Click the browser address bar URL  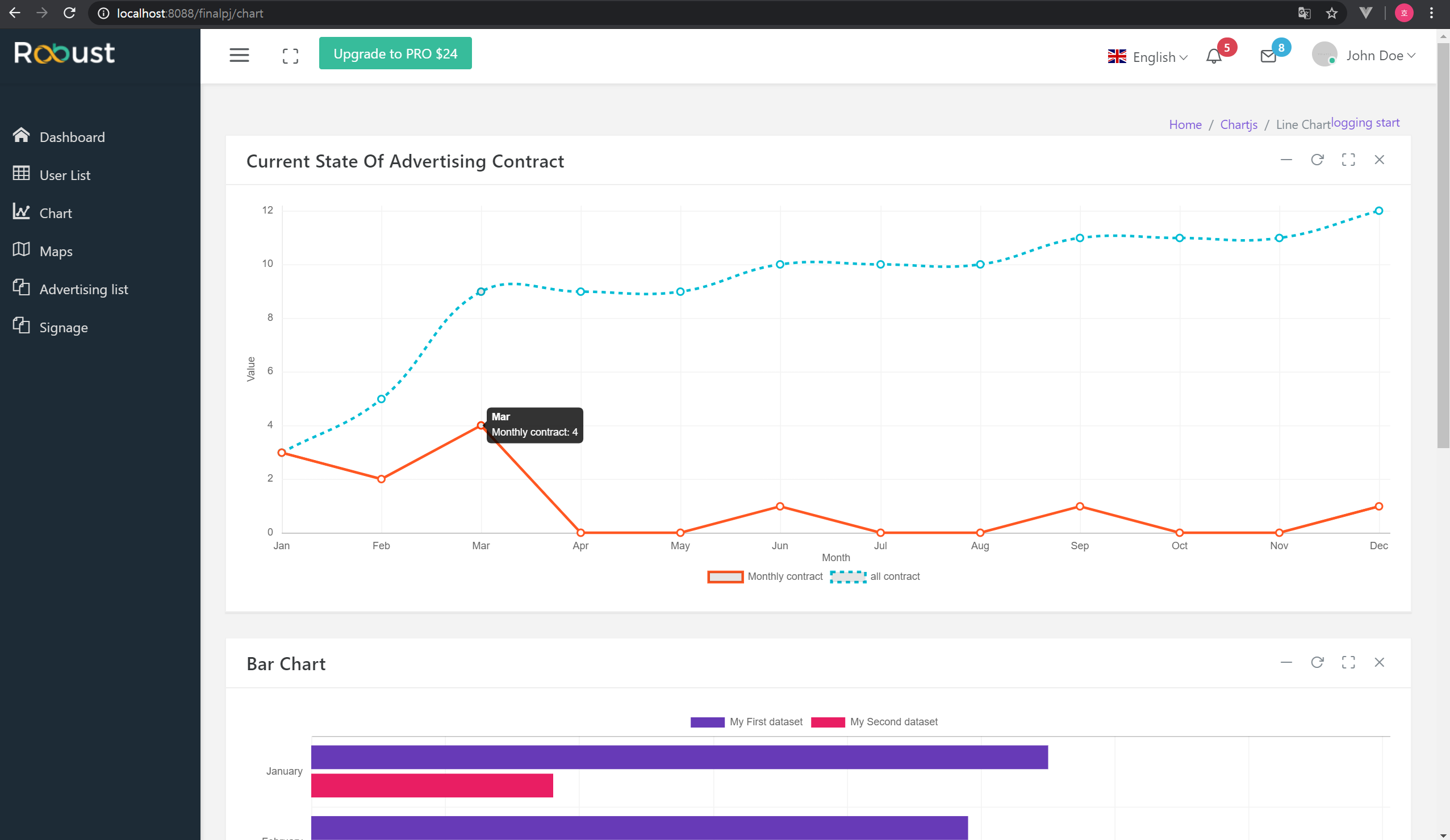(190, 13)
